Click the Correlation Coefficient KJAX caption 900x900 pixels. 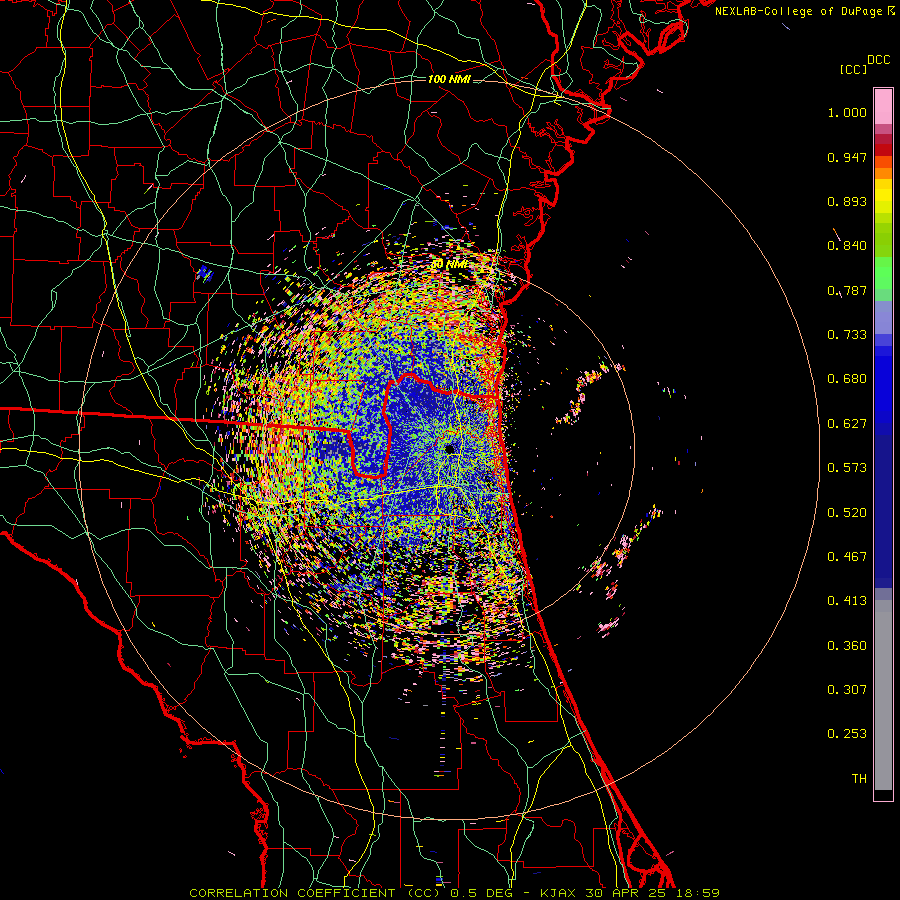coord(454,893)
